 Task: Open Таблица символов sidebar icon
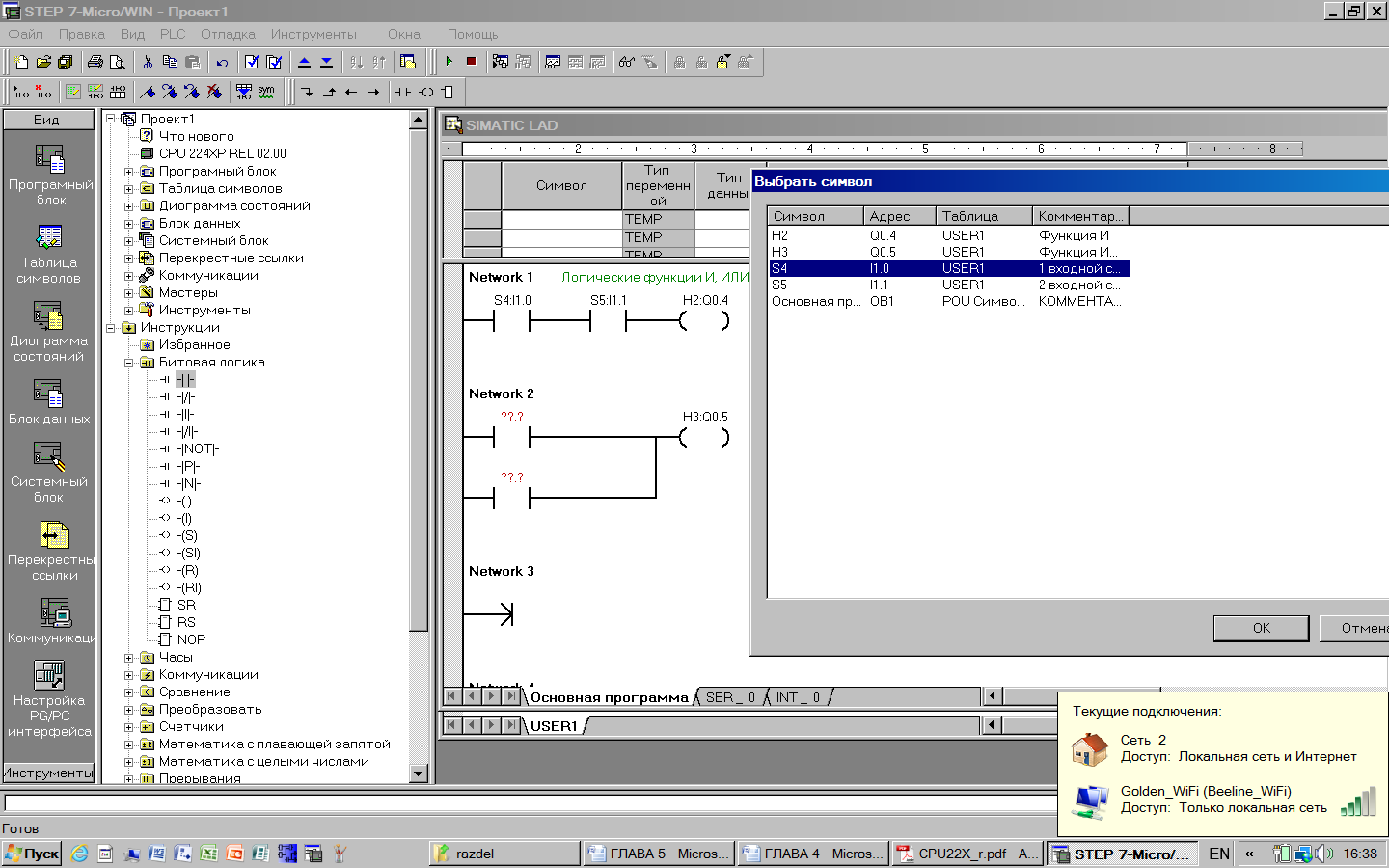click(x=49, y=254)
